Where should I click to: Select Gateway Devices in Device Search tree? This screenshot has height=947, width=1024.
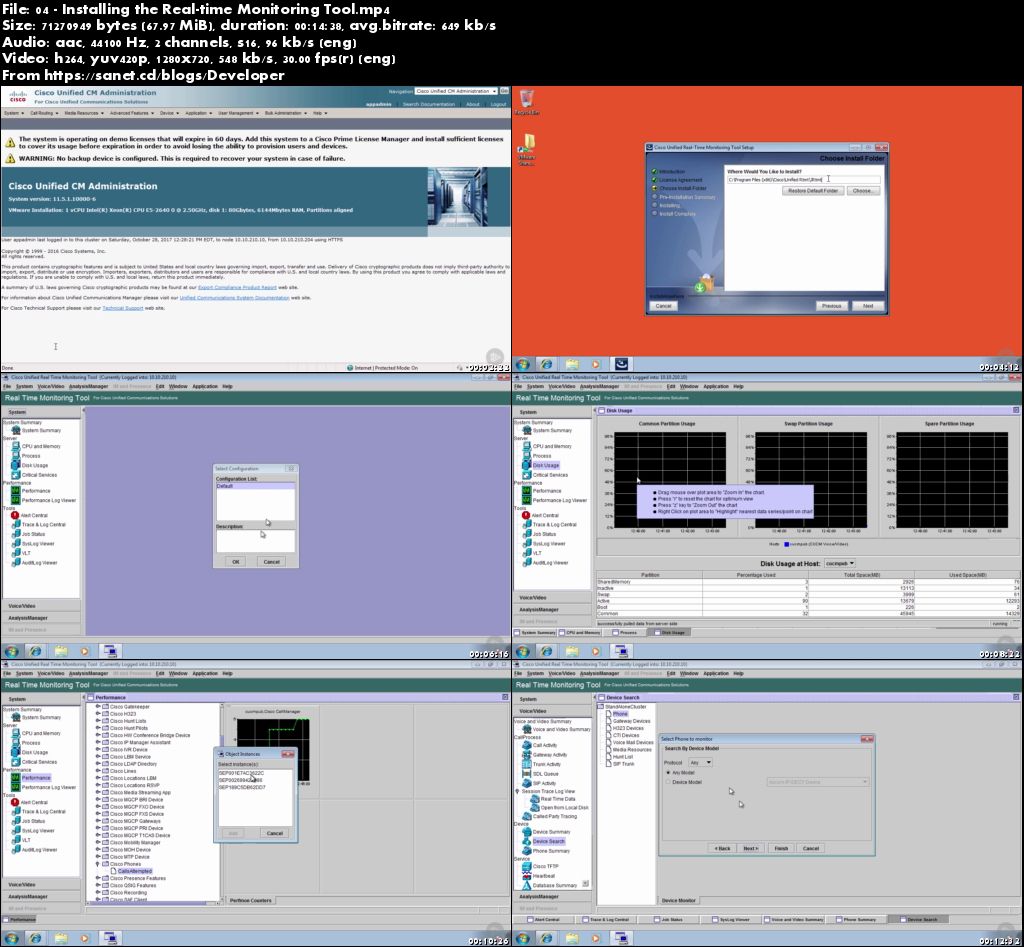click(632, 721)
